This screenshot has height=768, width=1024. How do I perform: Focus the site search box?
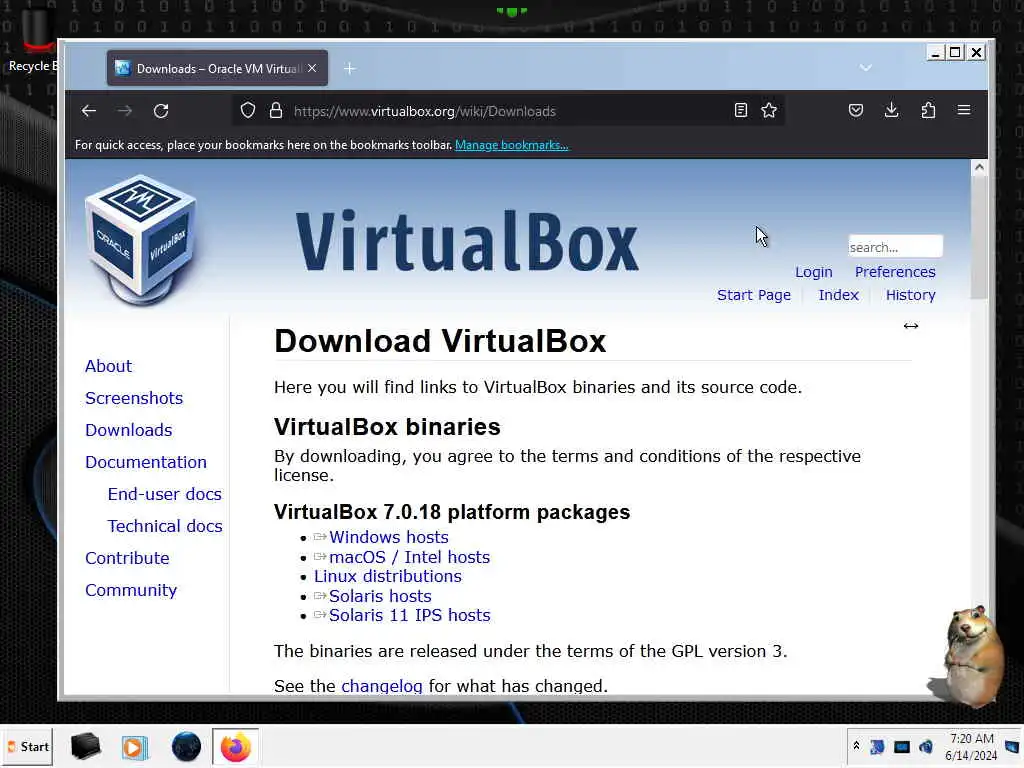tap(895, 247)
